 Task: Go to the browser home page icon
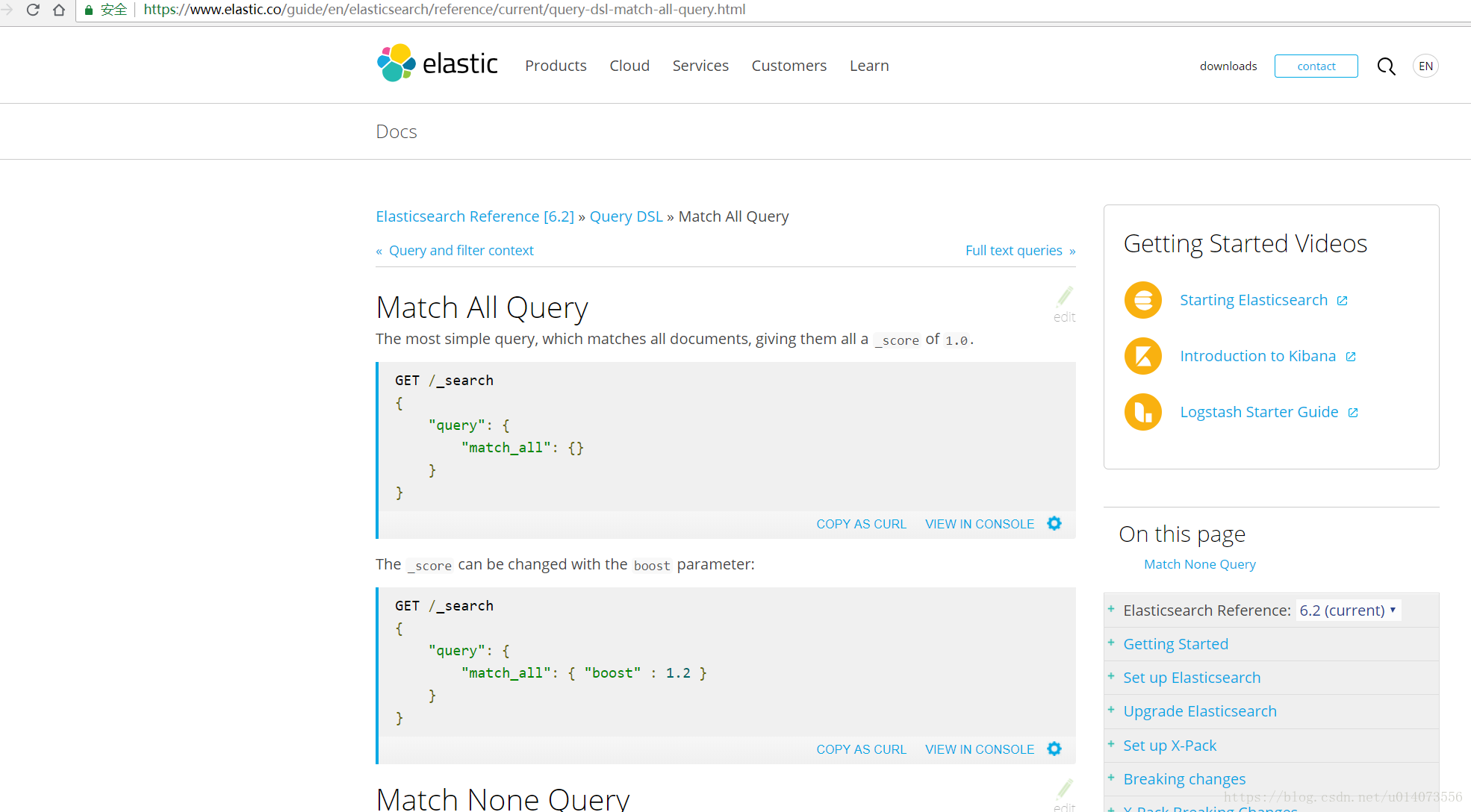tap(59, 10)
